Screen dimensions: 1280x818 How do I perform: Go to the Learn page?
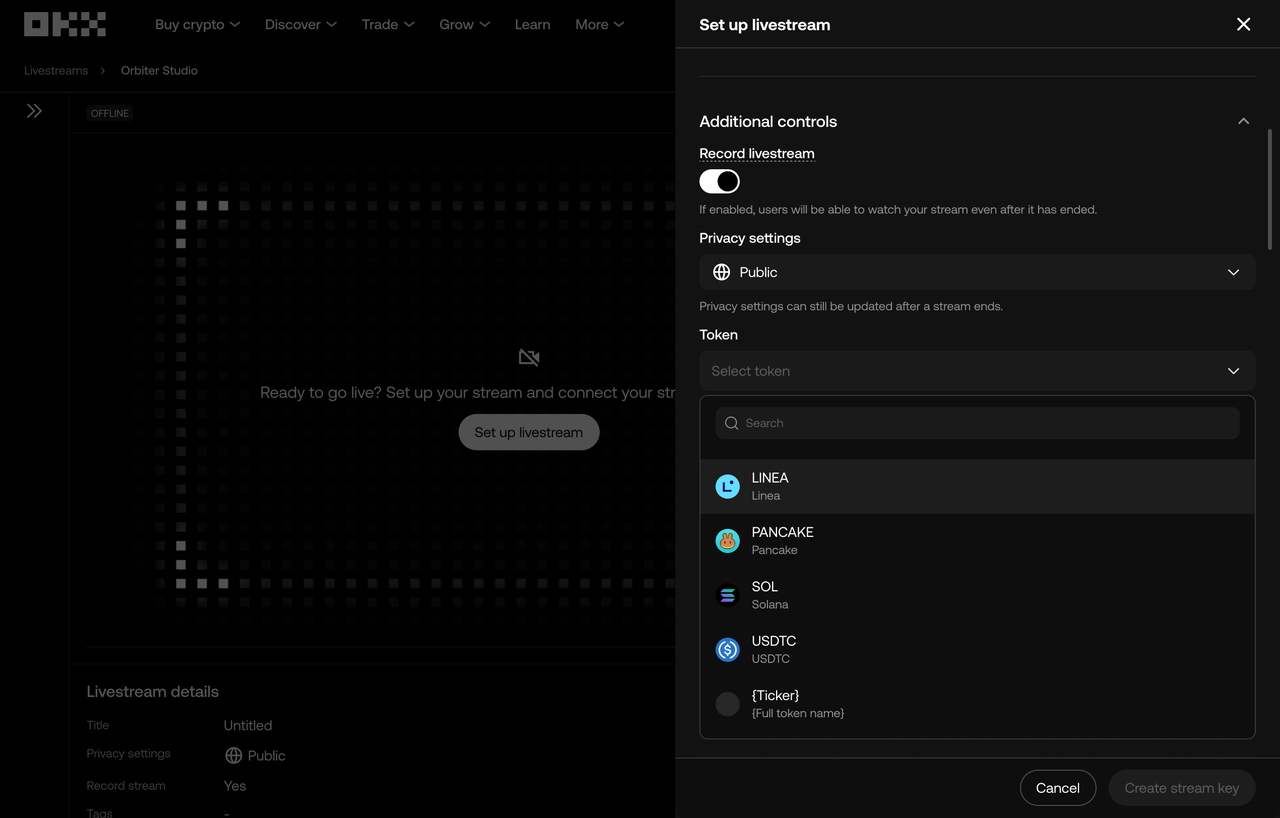click(532, 24)
